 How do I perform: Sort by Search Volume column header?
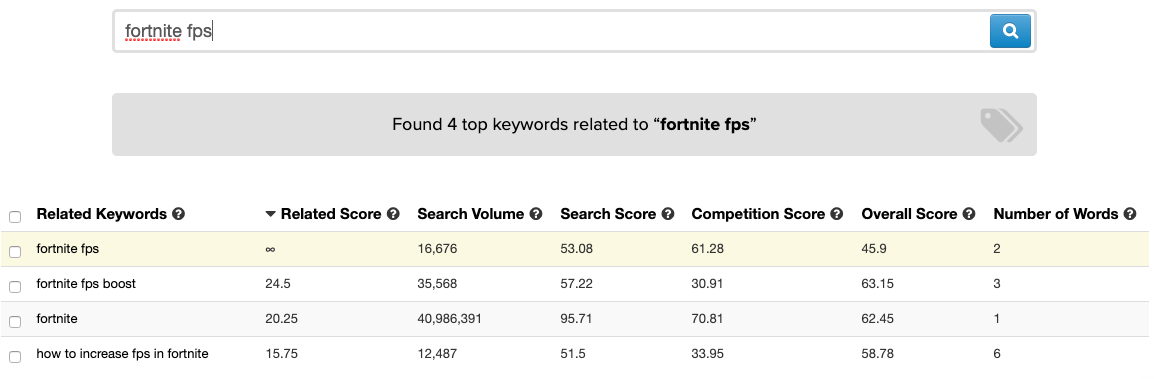pyautogui.click(x=471, y=214)
